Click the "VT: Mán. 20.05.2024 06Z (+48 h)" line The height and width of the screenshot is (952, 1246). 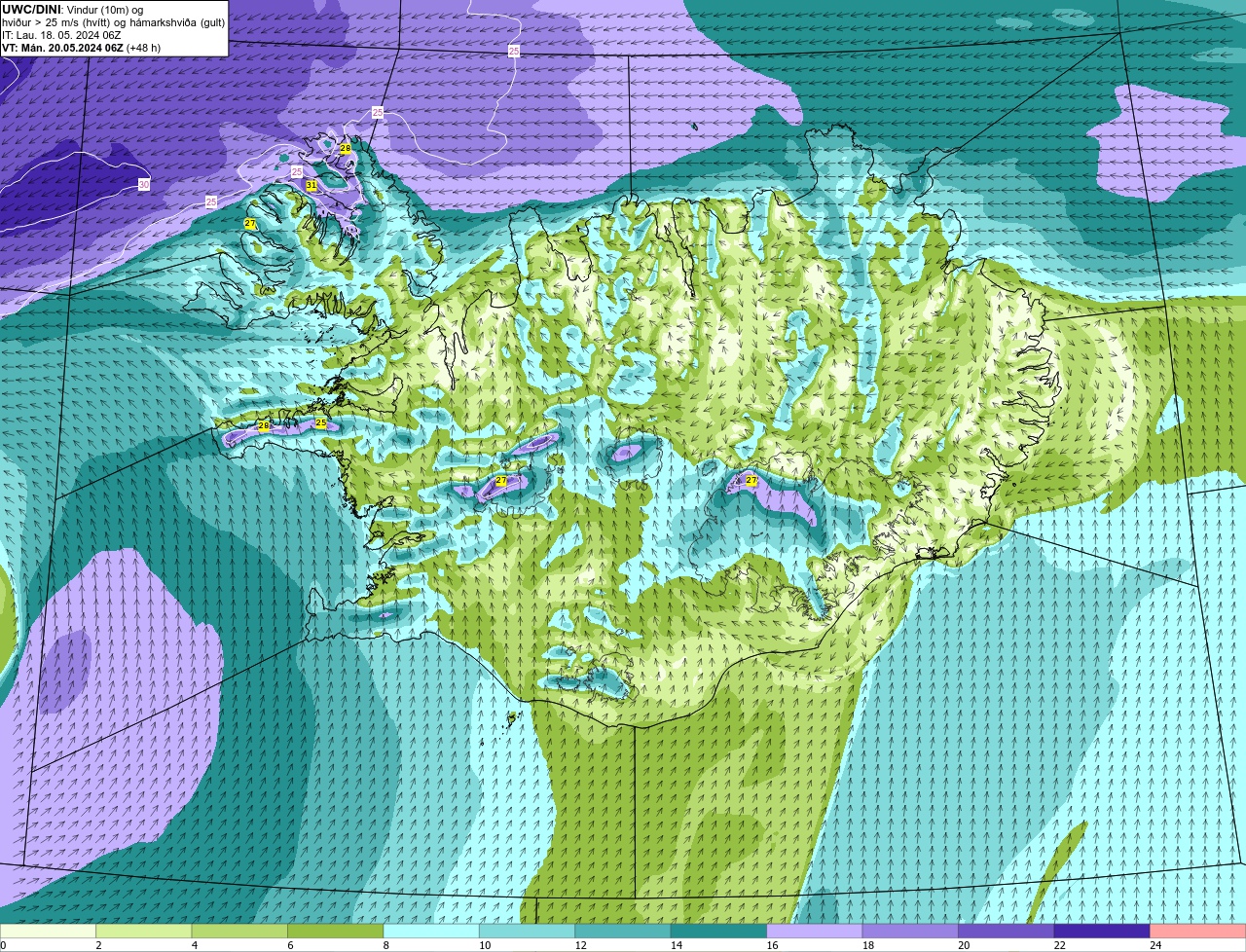coord(82,48)
